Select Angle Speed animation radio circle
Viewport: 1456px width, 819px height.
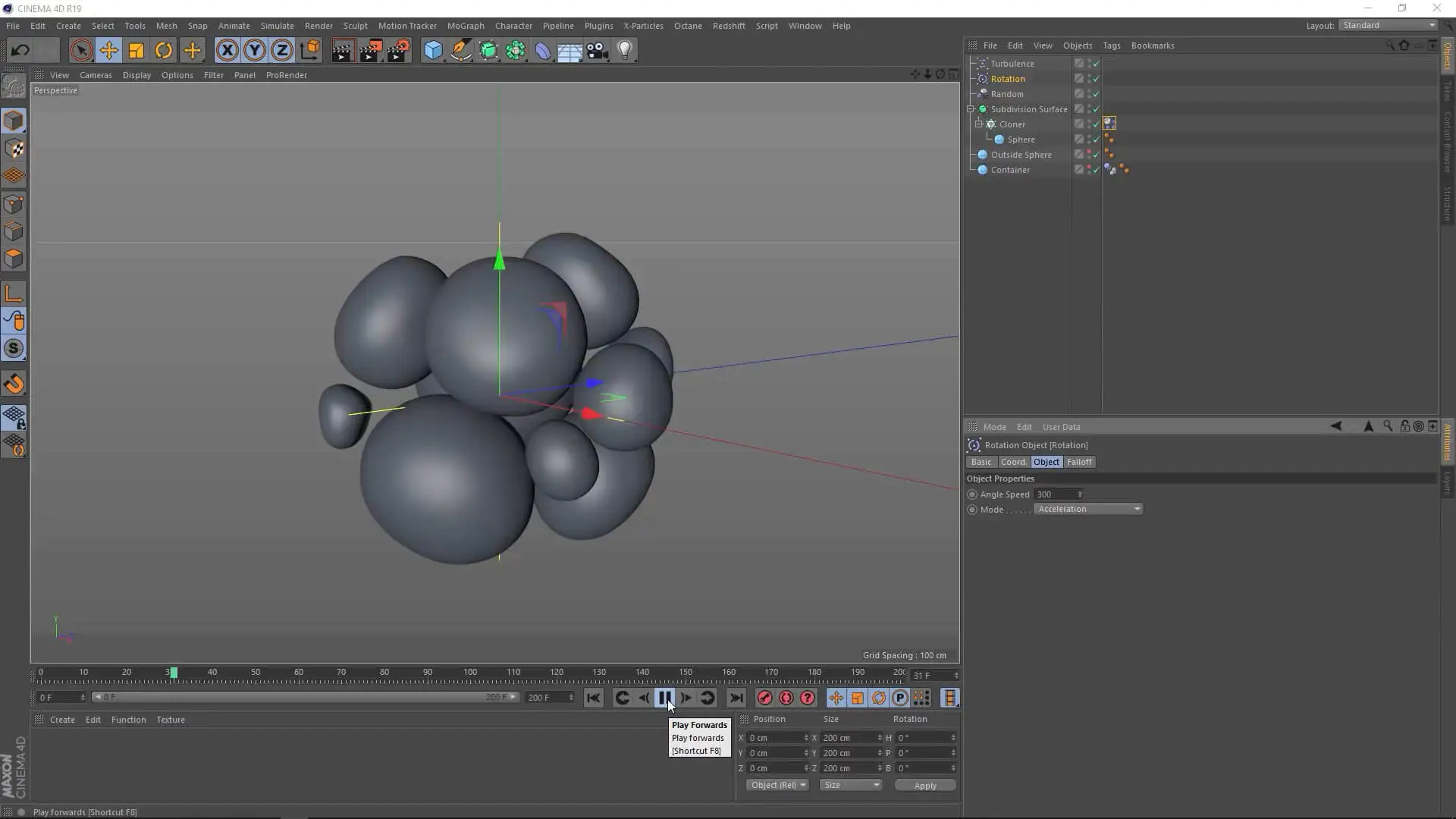972,494
